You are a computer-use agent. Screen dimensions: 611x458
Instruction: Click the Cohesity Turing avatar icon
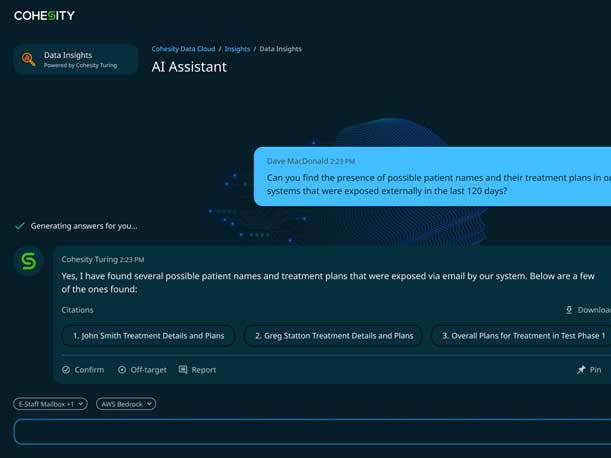pyautogui.click(x=29, y=260)
